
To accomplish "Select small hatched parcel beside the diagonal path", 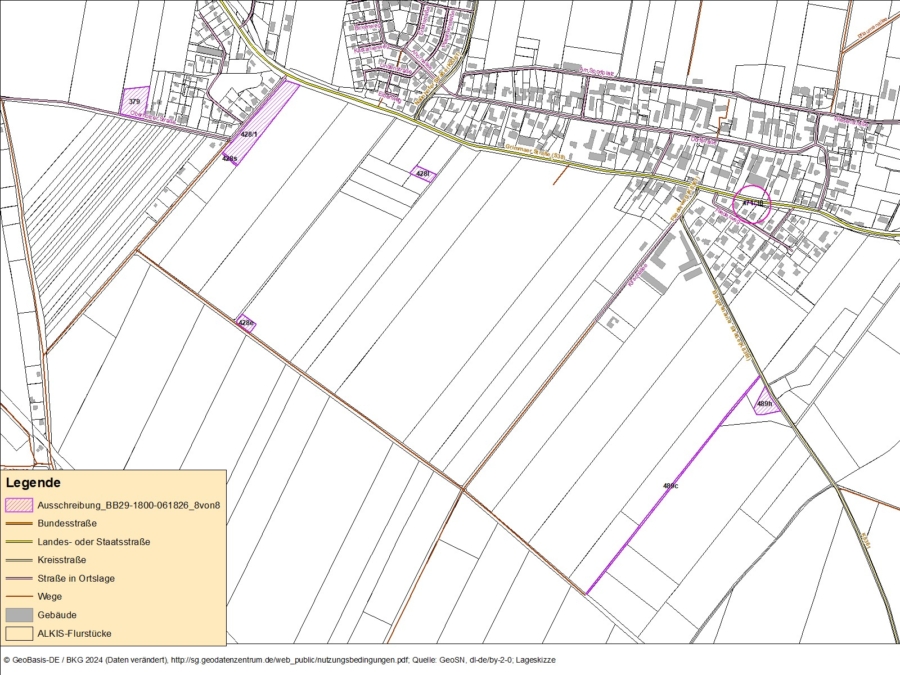I will click(246, 323).
